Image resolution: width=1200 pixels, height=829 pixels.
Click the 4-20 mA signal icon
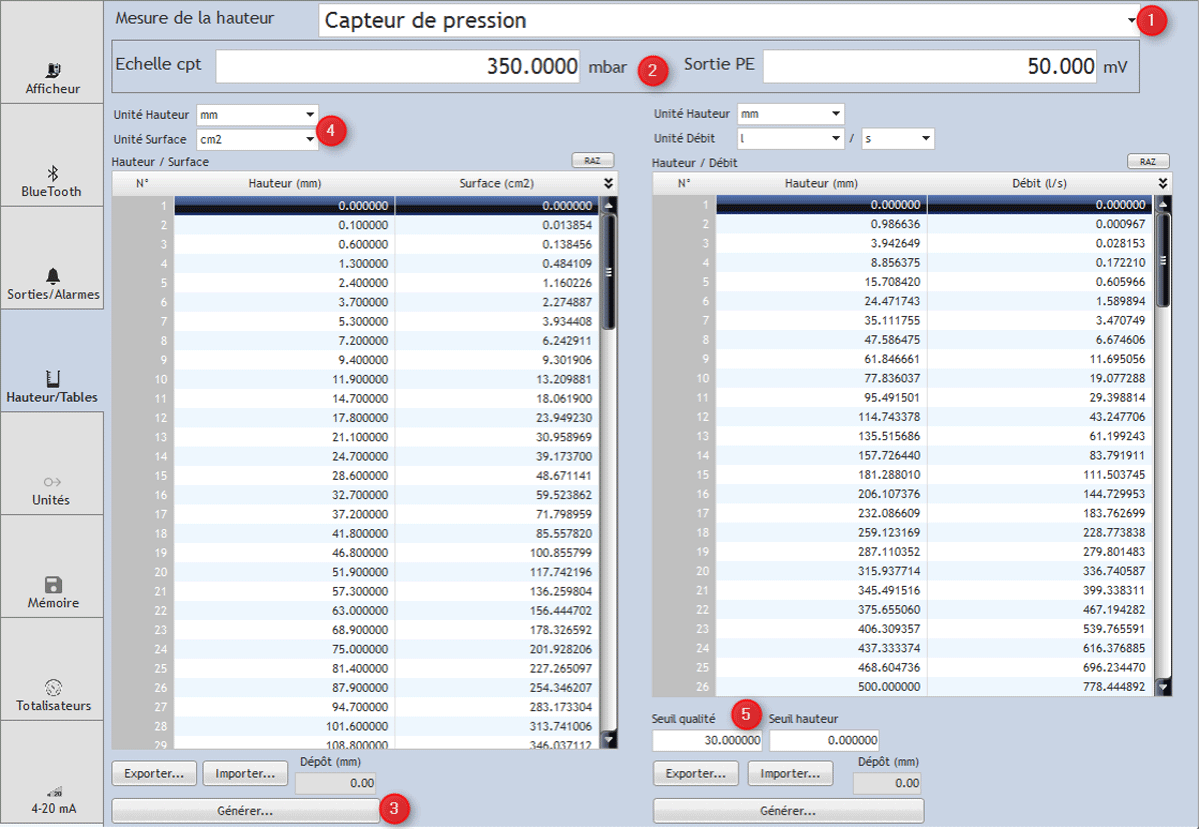[x=53, y=791]
